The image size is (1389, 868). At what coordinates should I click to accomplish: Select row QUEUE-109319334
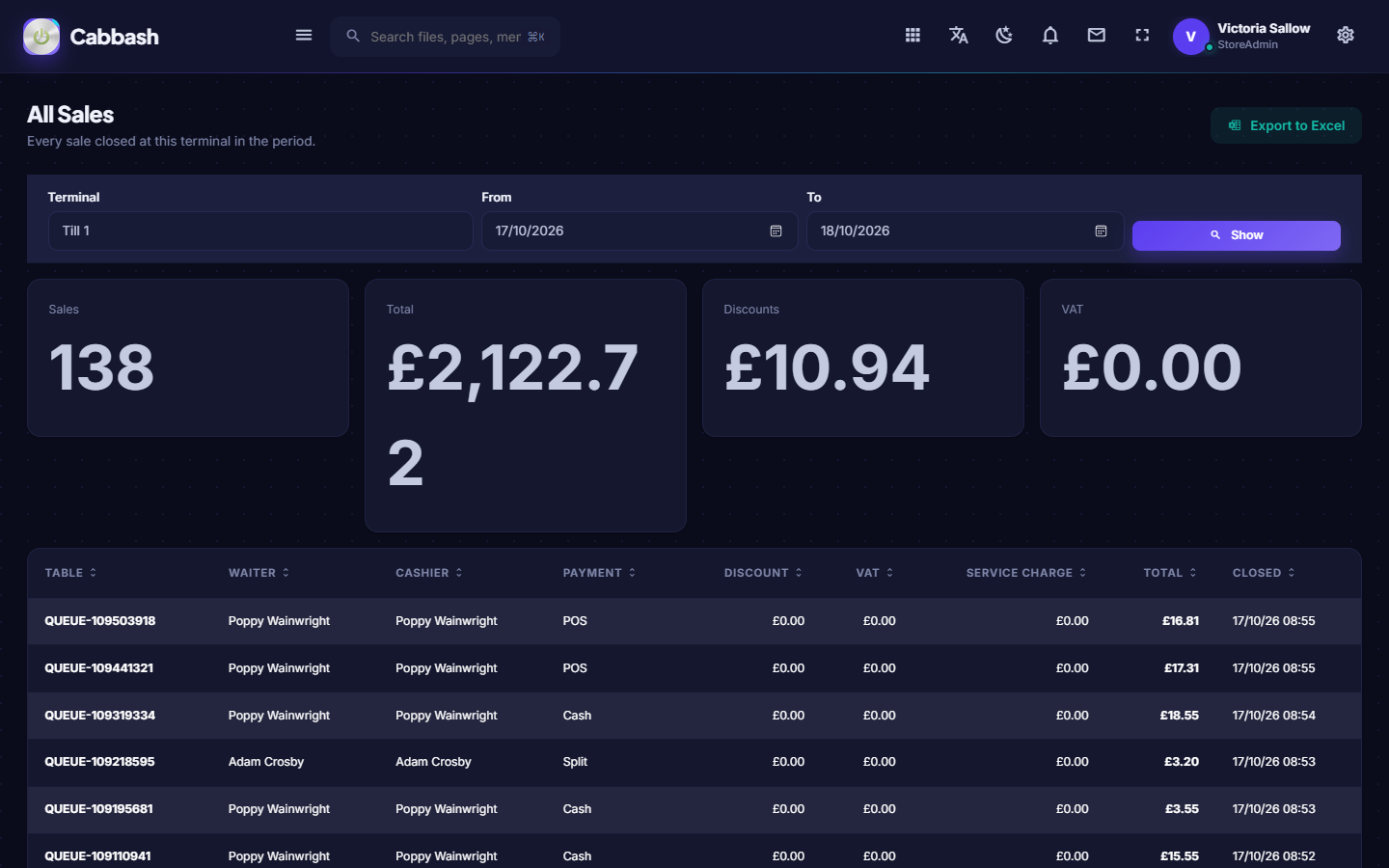coord(694,716)
